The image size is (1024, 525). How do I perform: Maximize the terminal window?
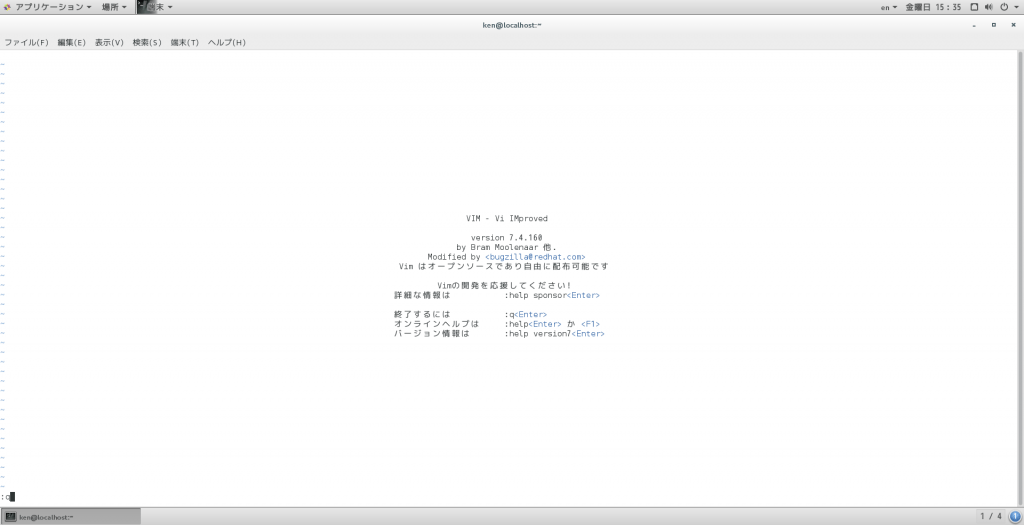coord(994,25)
